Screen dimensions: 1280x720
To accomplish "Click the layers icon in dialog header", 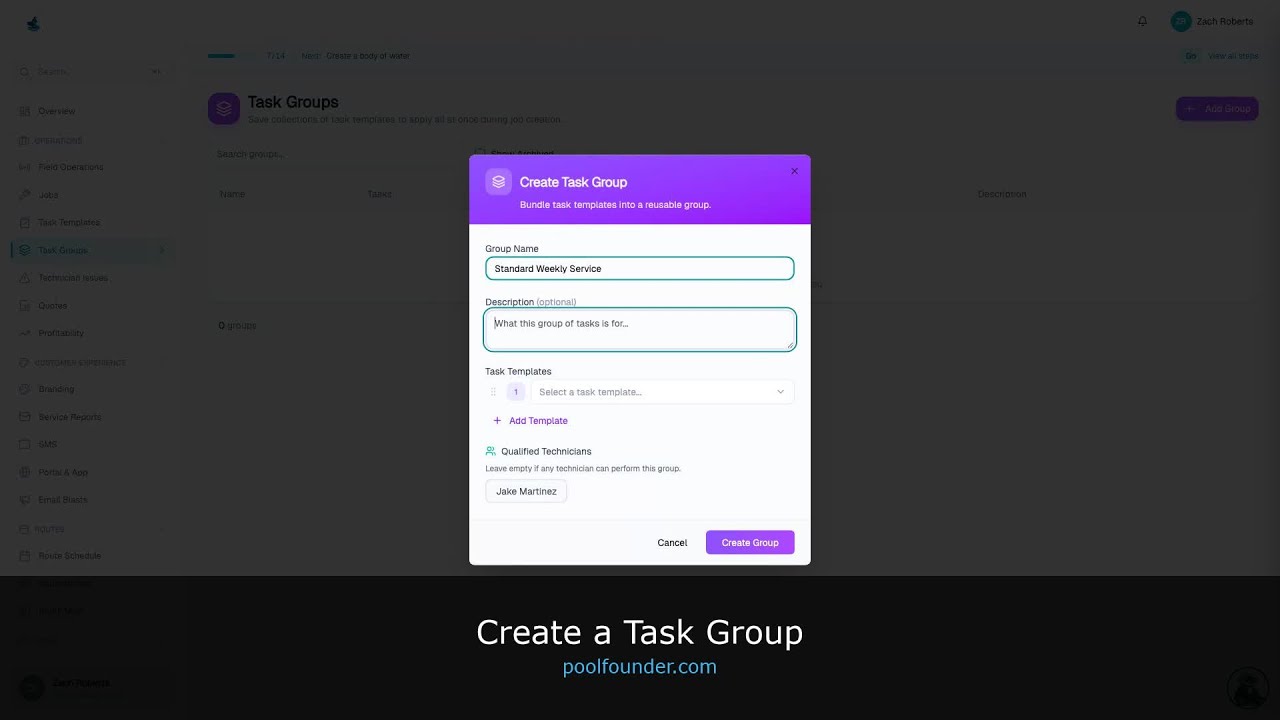I will click(498, 182).
